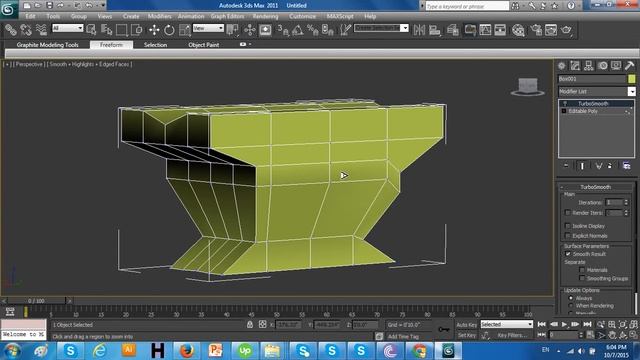640x360 pixels.
Task: Activate the Select Object tool
Action: click(x=91, y=30)
